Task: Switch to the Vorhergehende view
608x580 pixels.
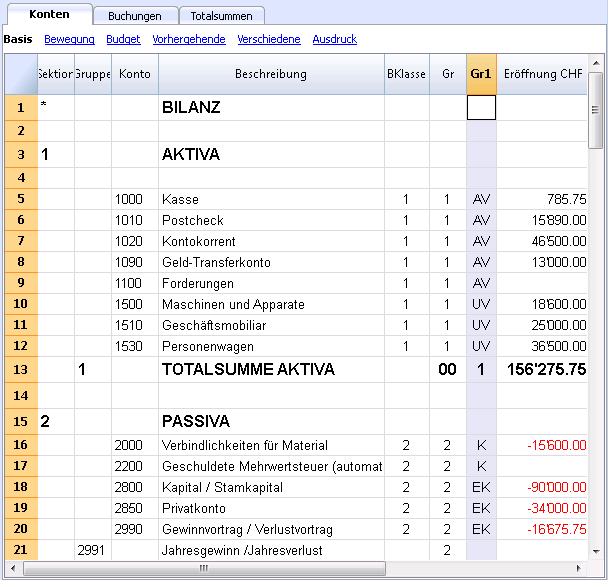Action: (x=189, y=39)
